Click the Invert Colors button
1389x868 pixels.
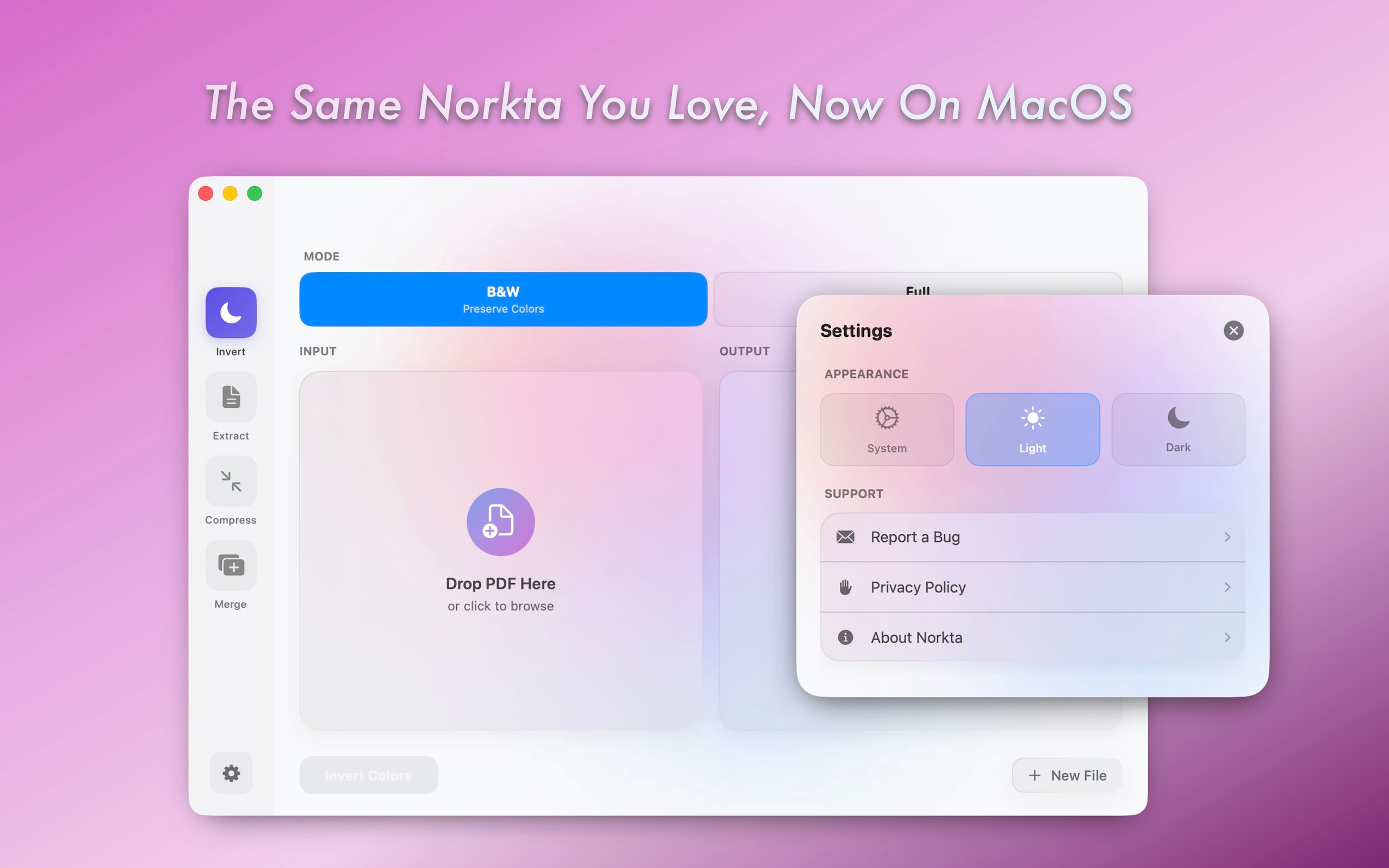tap(368, 775)
